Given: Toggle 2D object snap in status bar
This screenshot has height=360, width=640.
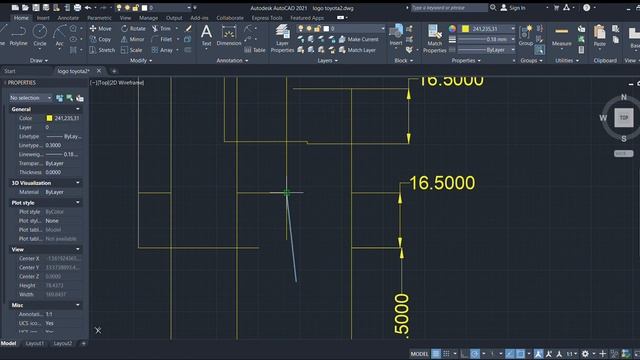Looking at the screenshot, I should tap(520, 353).
